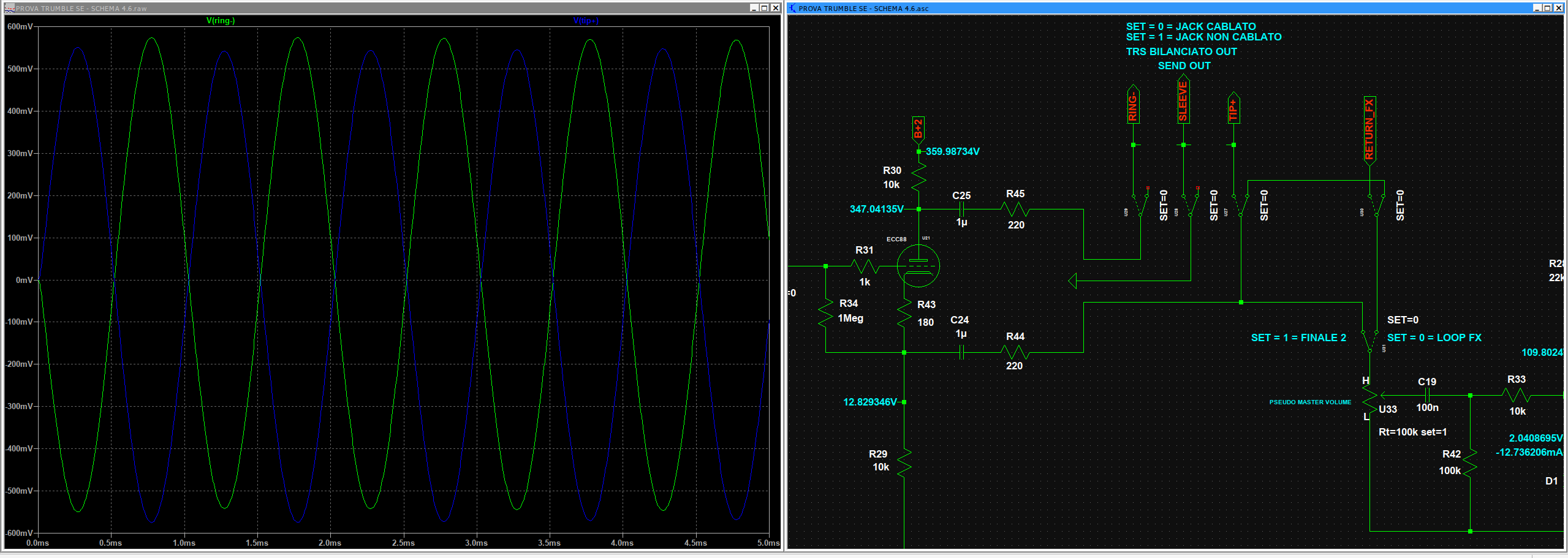The height and width of the screenshot is (558, 1568).
Task: Select the C19 100n capacitor
Action: point(1427,396)
